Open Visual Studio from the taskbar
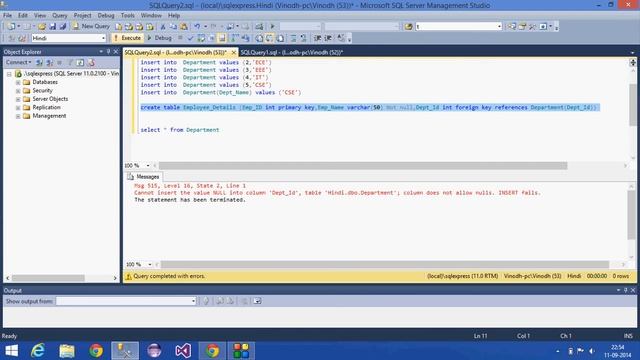Screen dimensions: 640x360 [x=183, y=351]
